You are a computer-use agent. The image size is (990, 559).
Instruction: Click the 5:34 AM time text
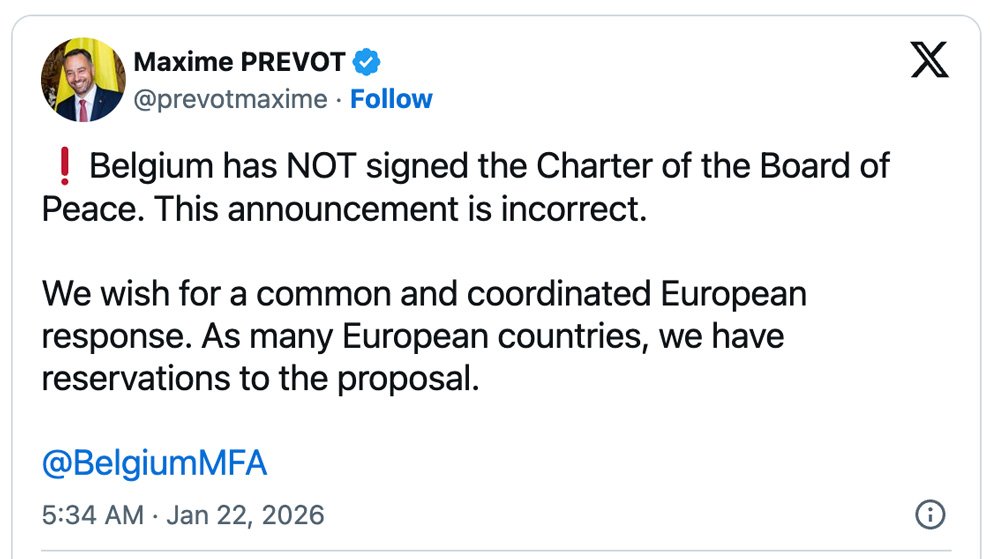pos(94,515)
